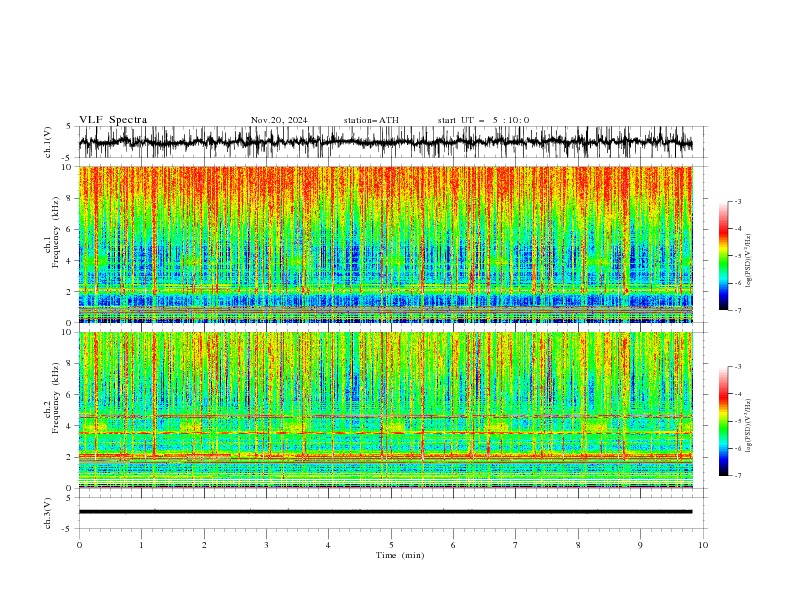
Task: Select ch.1 color bar "log(PSD)(V²/Hz)" label
Action: (748, 261)
